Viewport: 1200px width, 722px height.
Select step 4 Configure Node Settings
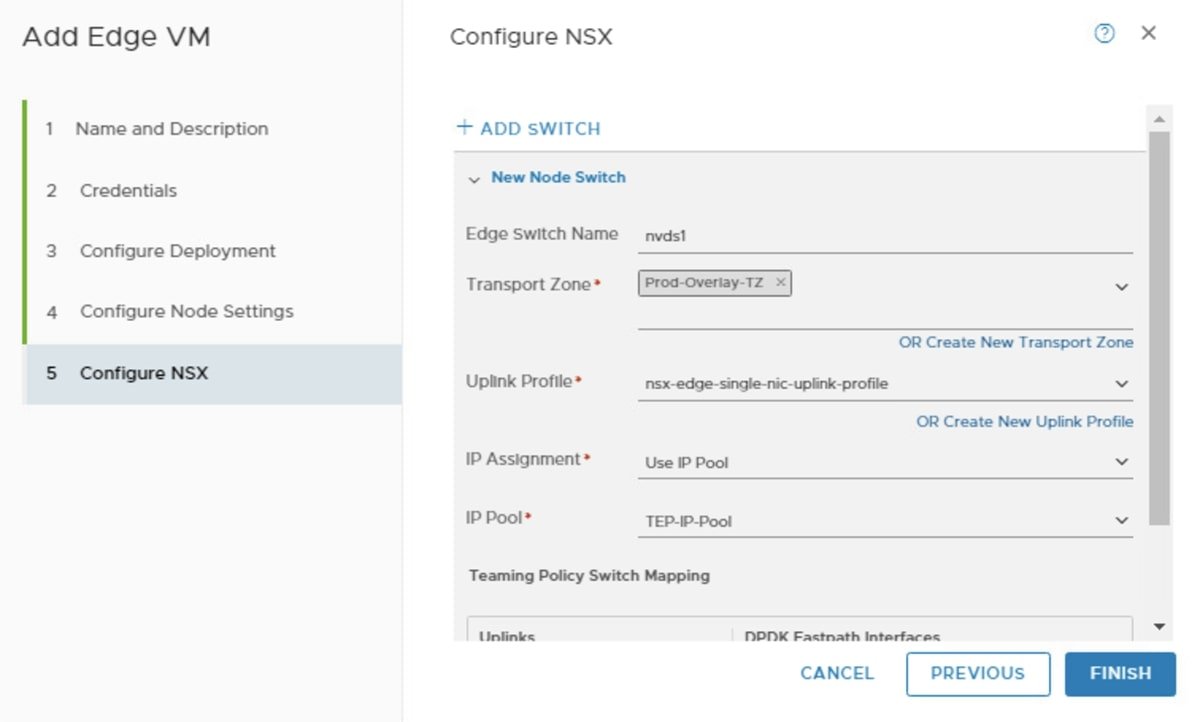(x=185, y=311)
